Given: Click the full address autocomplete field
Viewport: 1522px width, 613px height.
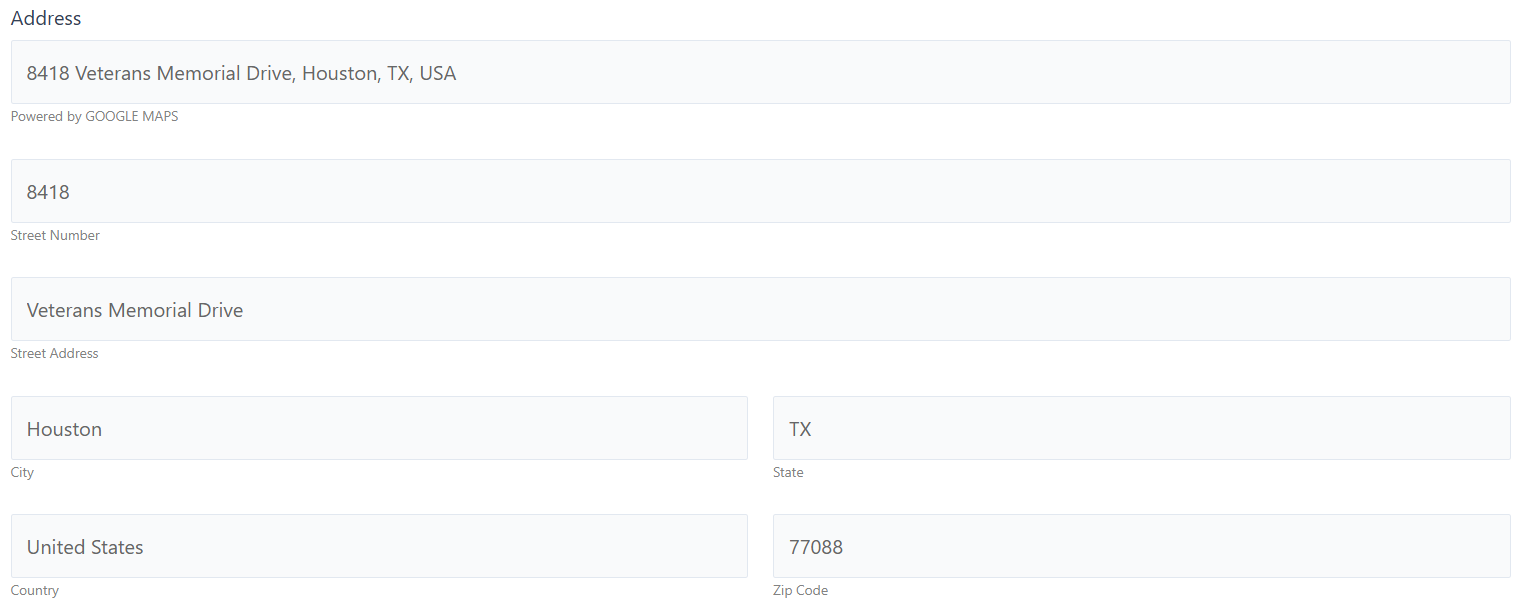Looking at the screenshot, I should pos(760,72).
